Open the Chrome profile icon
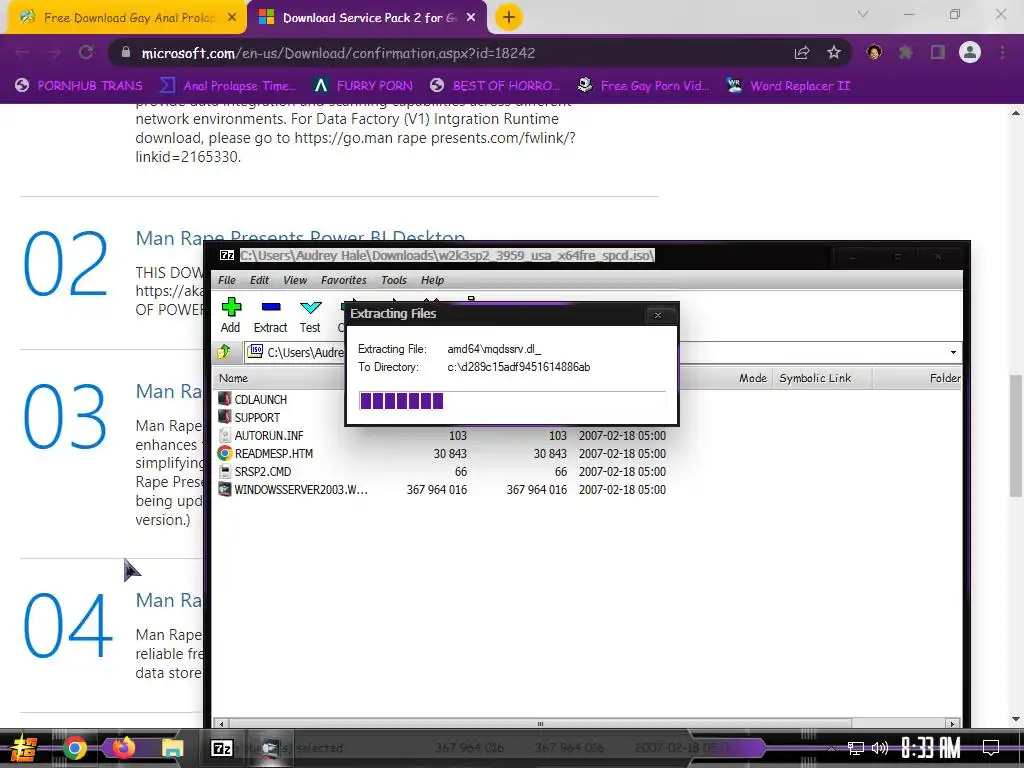Screen dimensions: 1024x768 coord(970,53)
